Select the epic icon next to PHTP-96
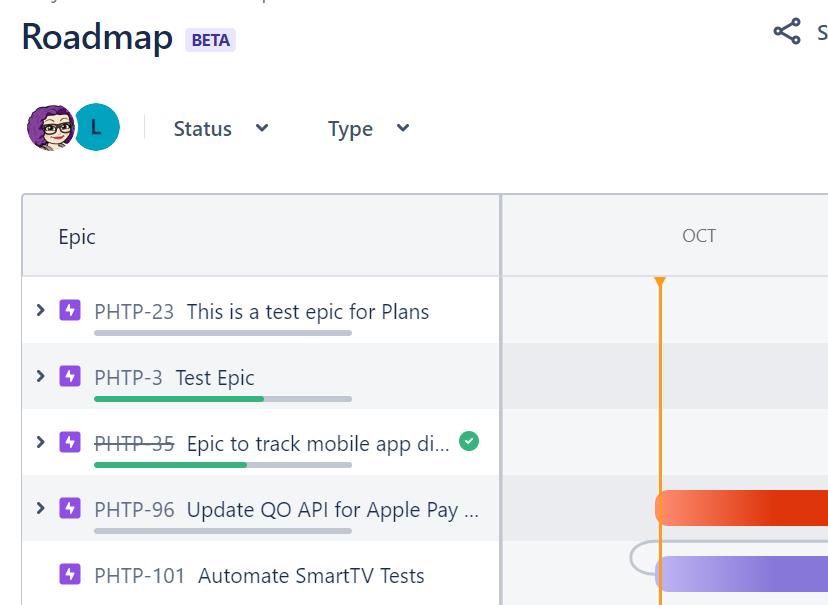The image size is (828, 605). [x=69, y=508]
